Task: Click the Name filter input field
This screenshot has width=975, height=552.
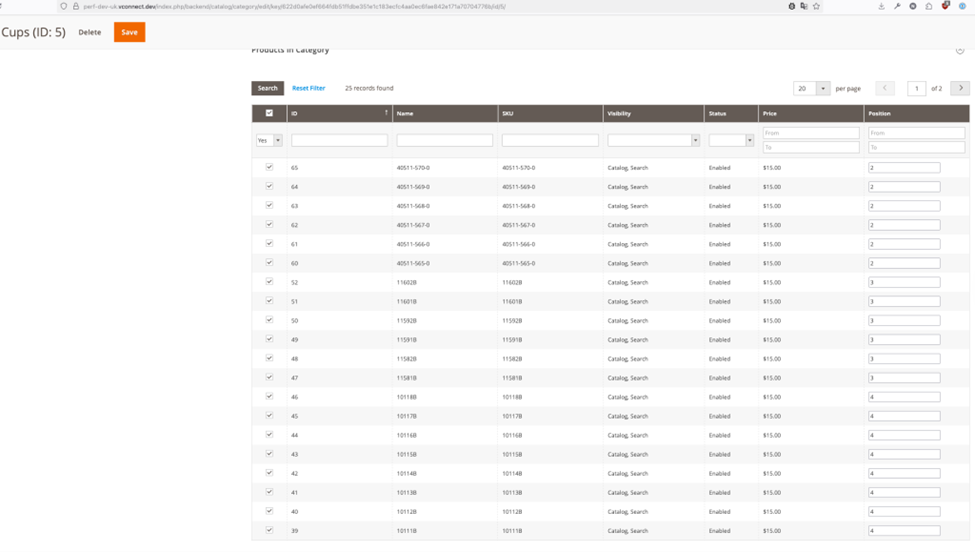Action: pos(445,140)
